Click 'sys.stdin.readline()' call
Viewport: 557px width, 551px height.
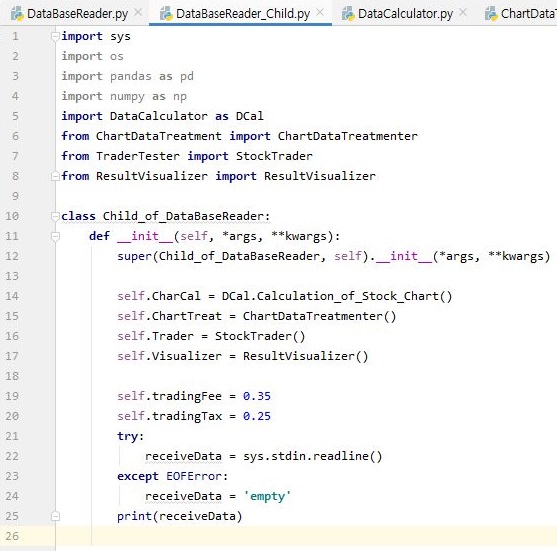point(313,456)
